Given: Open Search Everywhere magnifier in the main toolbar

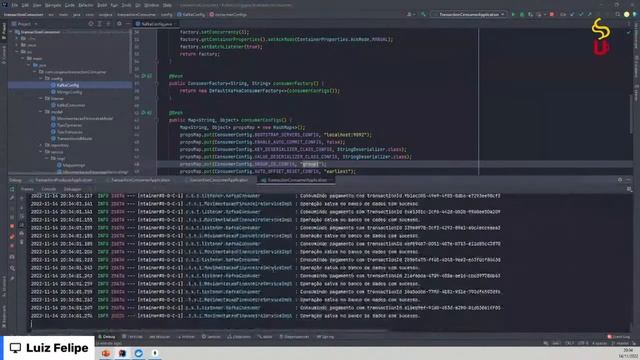Looking at the screenshot, I should click(618, 14).
